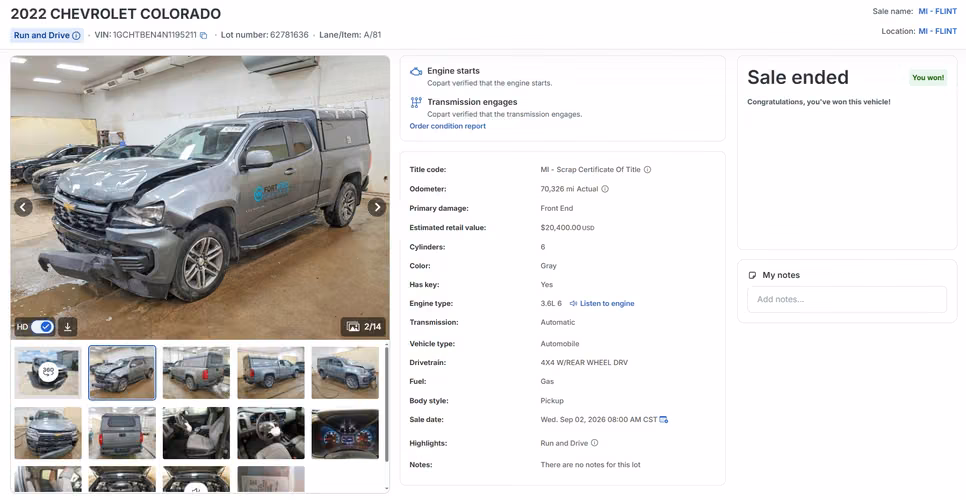966x500 pixels.
Task: Select the front-left damaged truck thumbnail
Action: click(x=122, y=373)
